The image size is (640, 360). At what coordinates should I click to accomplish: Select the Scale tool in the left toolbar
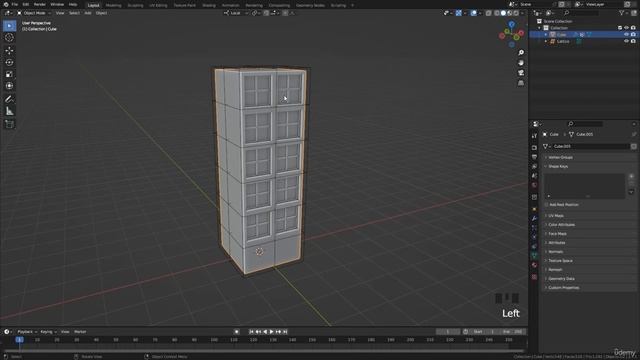9,74
